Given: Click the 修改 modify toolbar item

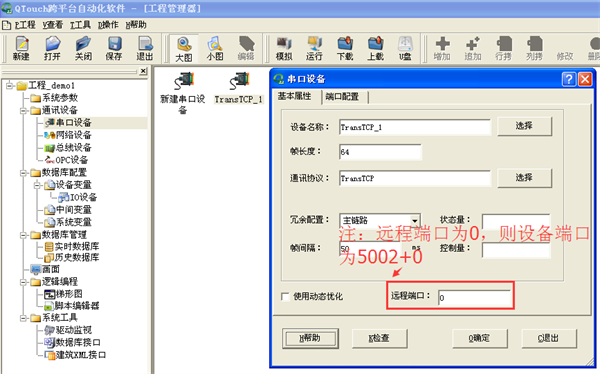Looking at the screenshot, I should click(565, 56).
